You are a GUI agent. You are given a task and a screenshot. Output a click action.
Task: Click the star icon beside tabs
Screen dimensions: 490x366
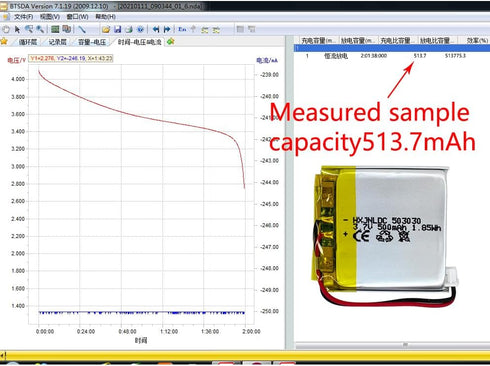coord(4,41)
